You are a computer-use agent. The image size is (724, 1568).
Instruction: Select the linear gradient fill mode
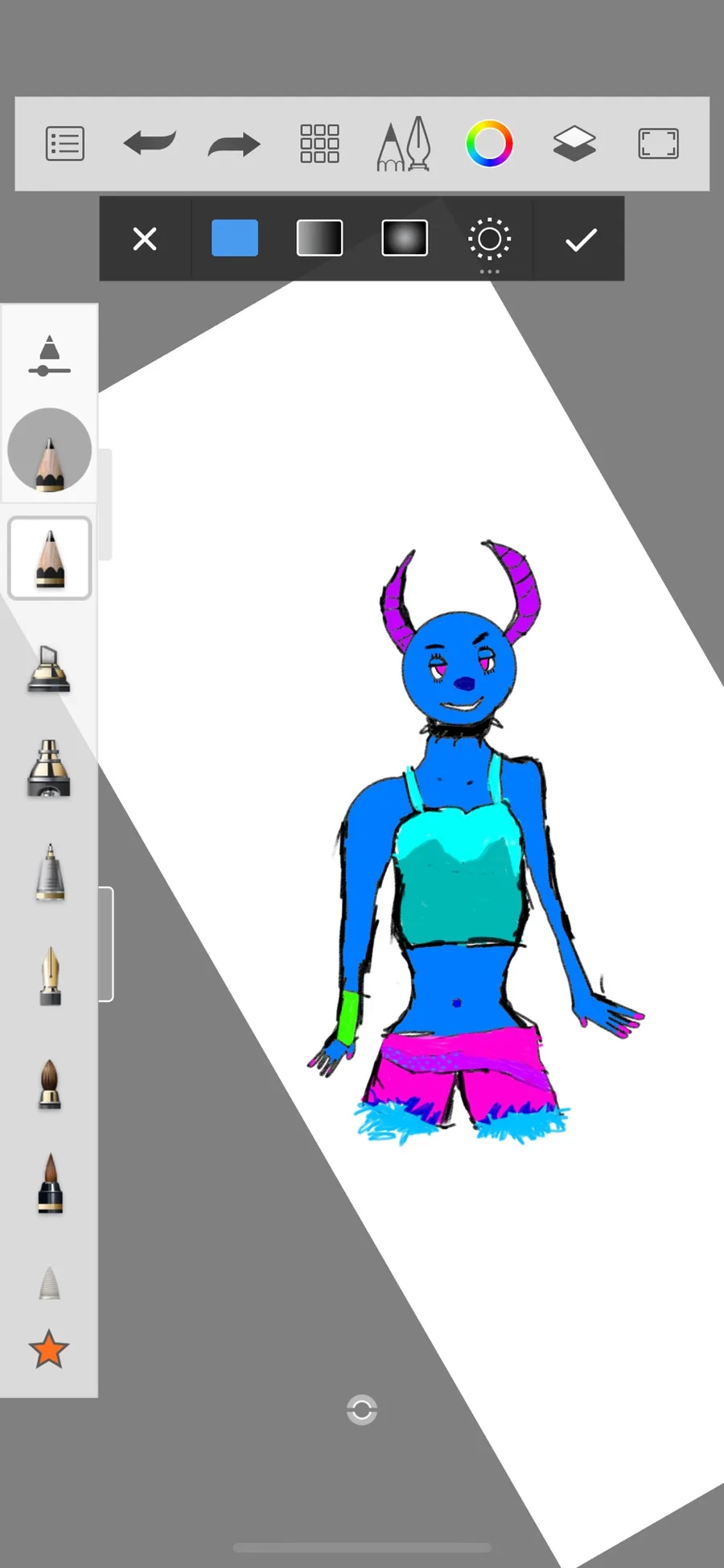pos(319,238)
